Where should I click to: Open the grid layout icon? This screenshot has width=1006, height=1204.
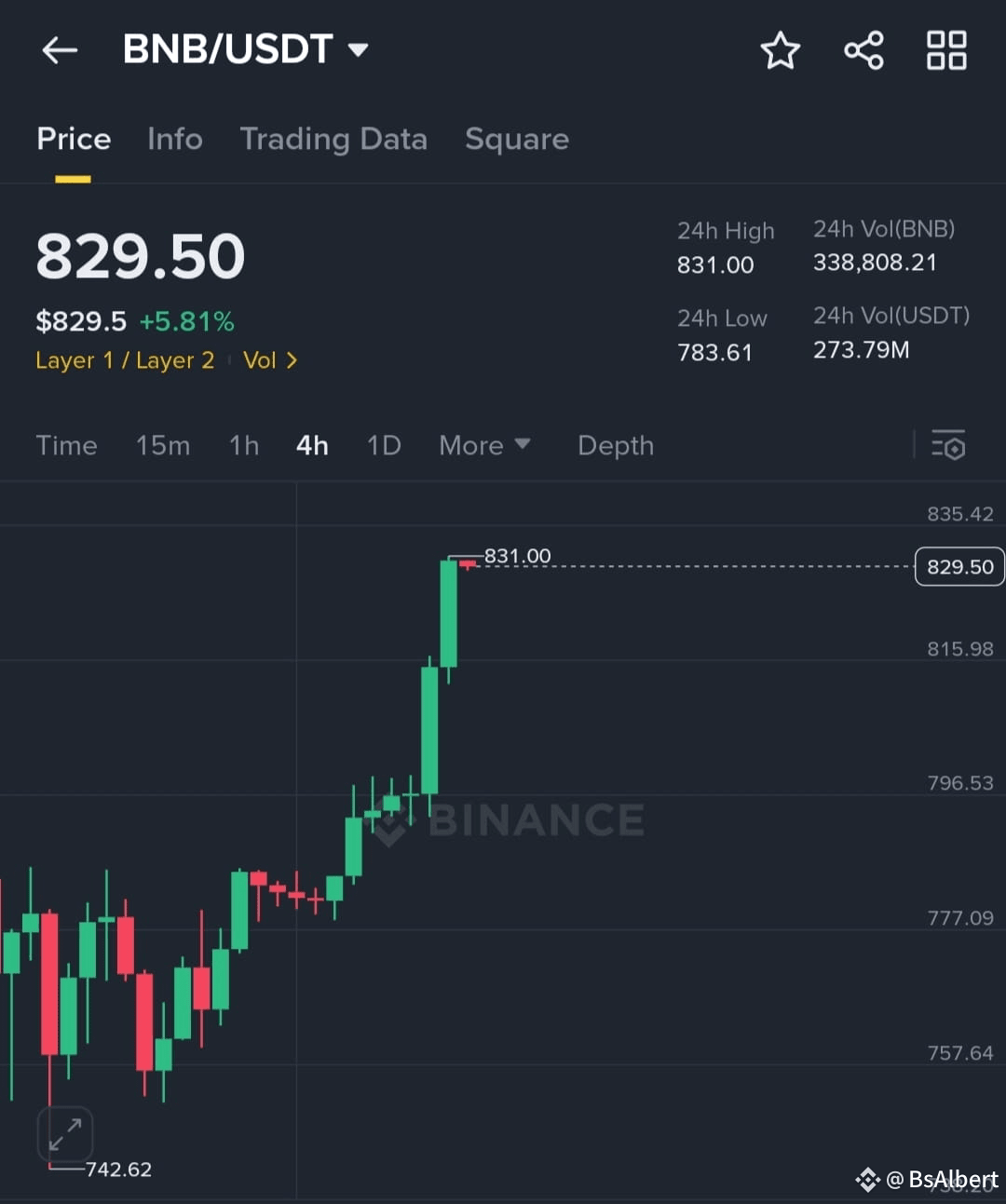point(946,50)
